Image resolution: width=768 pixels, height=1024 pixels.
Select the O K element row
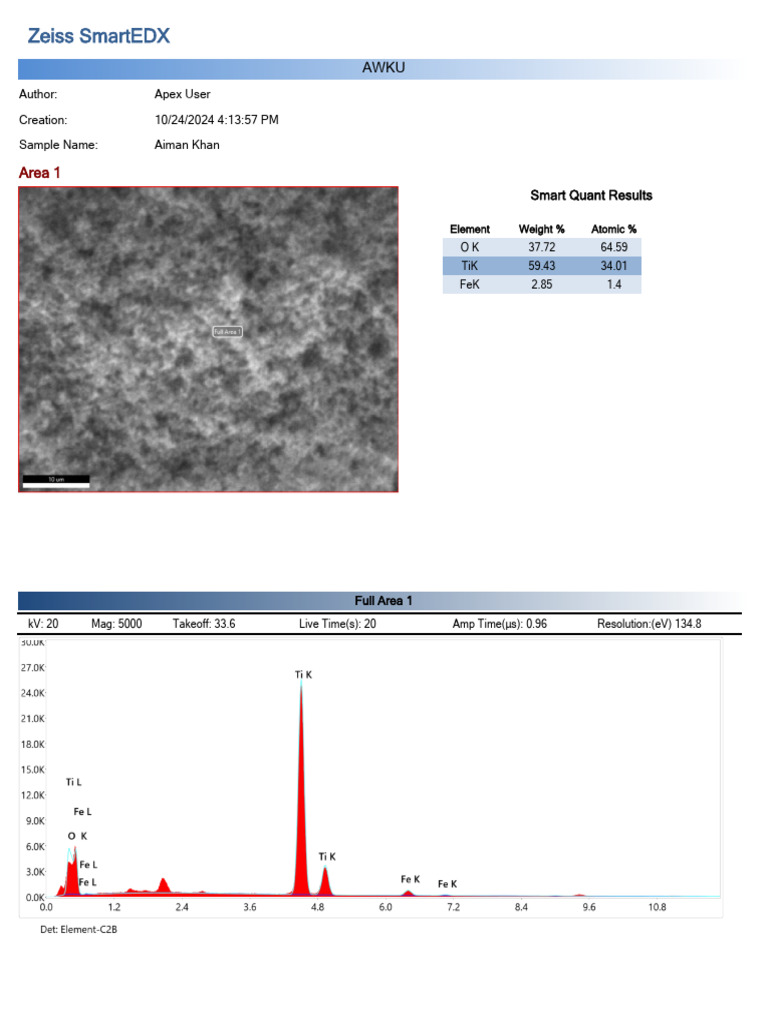542,248
